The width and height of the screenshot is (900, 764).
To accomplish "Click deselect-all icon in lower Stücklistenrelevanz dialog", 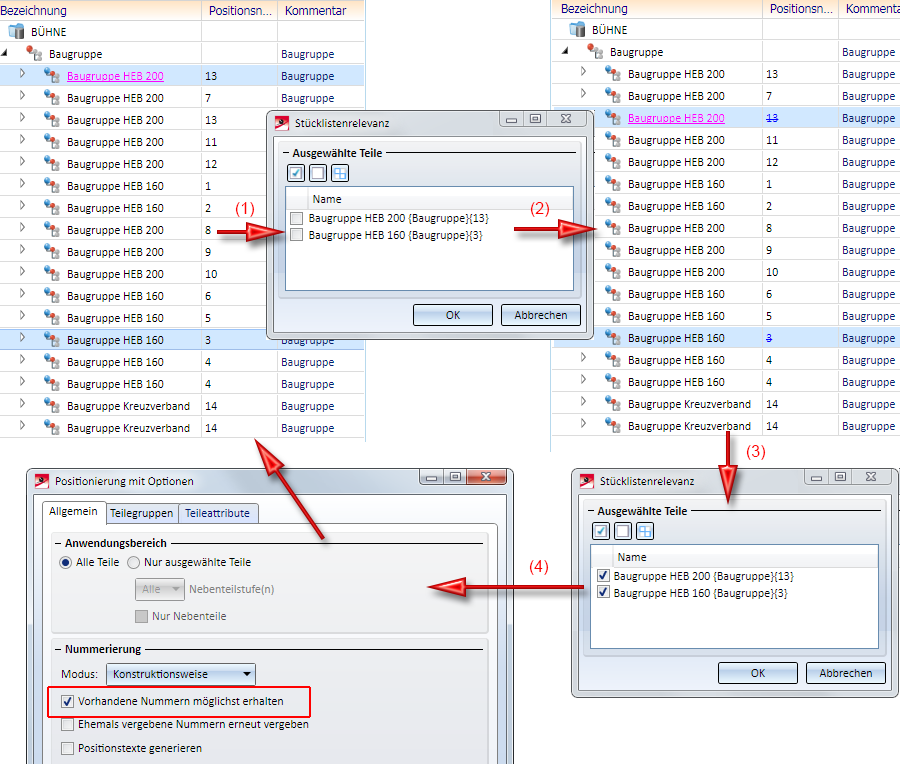I will coord(623,531).
